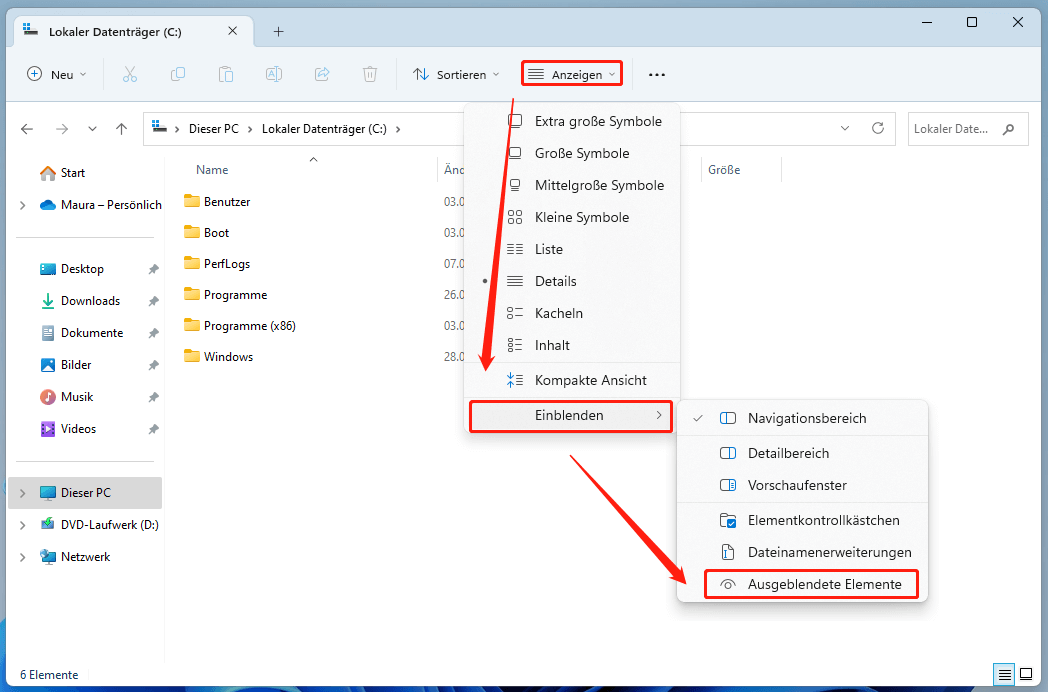The height and width of the screenshot is (692, 1048).
Task: Refresh the current folder view
Action: [878, 129]
